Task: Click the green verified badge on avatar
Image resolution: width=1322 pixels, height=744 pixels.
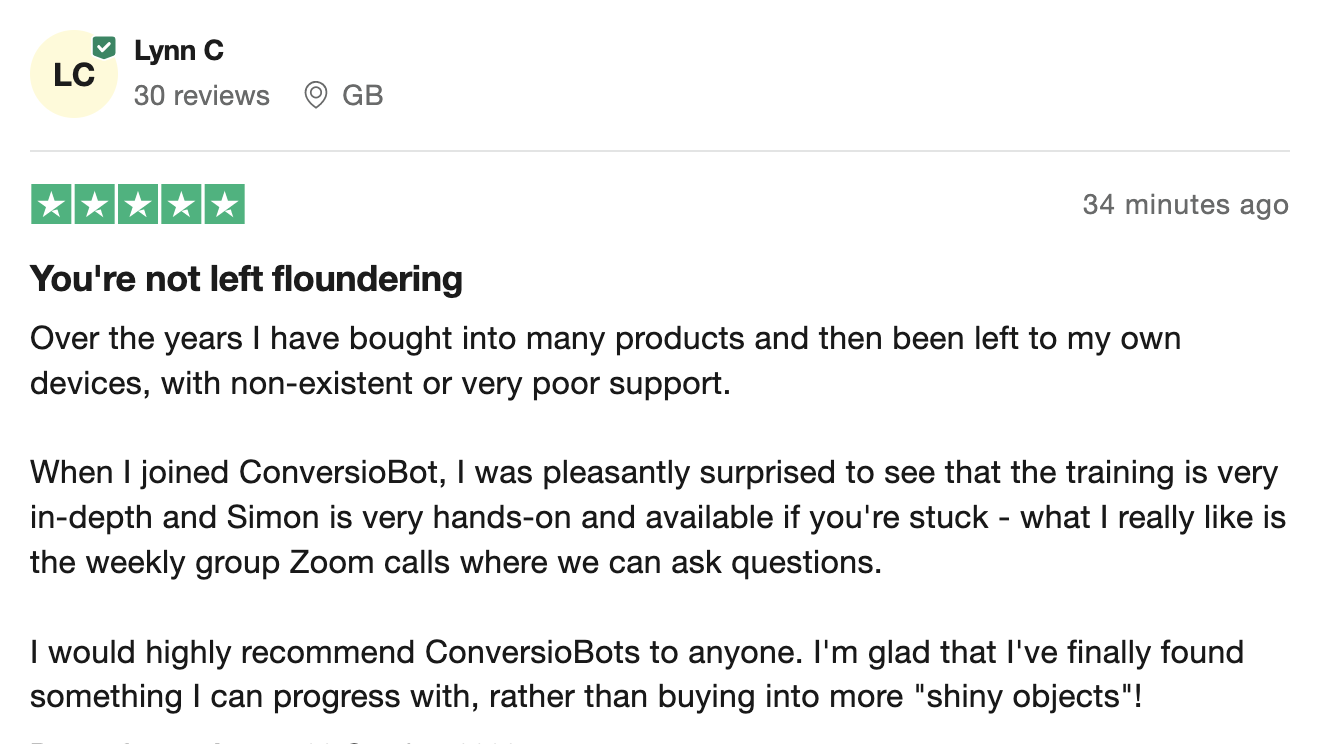Action: (104, 47)
